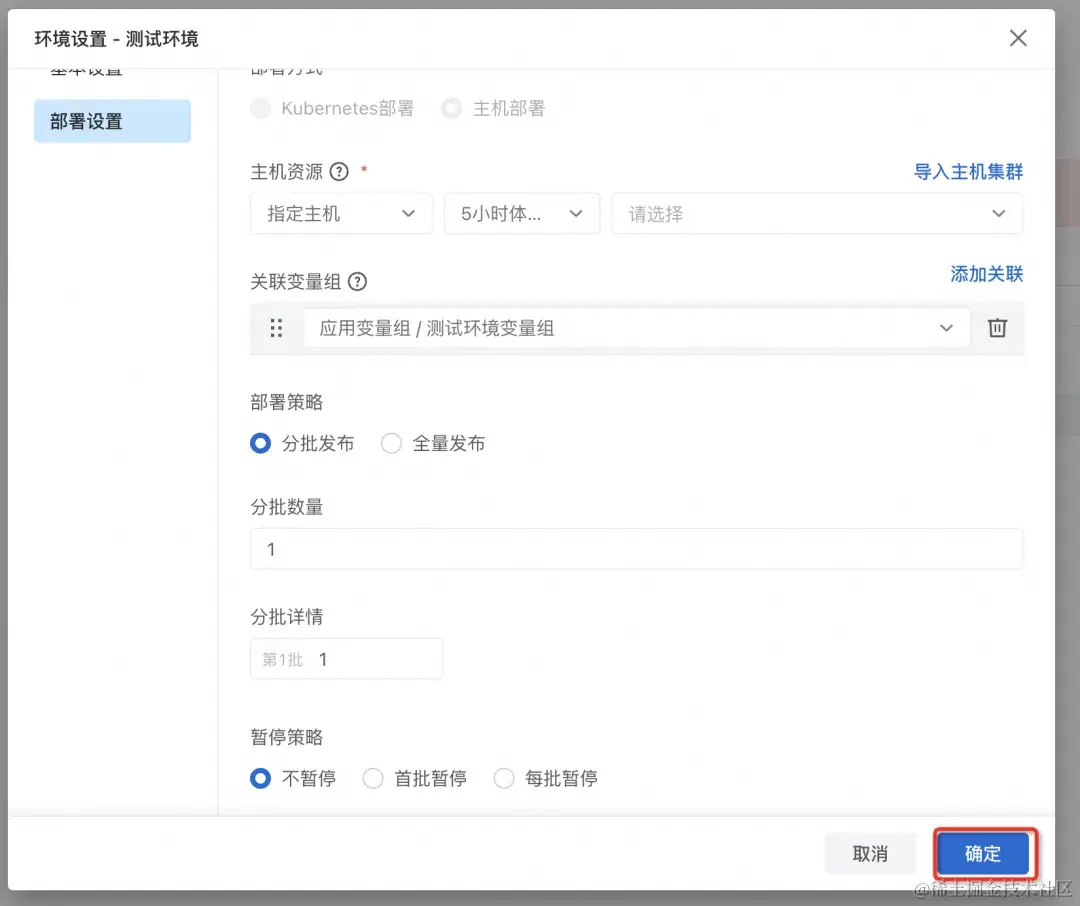Switch to the 基本设置 tab

[85, 68]
